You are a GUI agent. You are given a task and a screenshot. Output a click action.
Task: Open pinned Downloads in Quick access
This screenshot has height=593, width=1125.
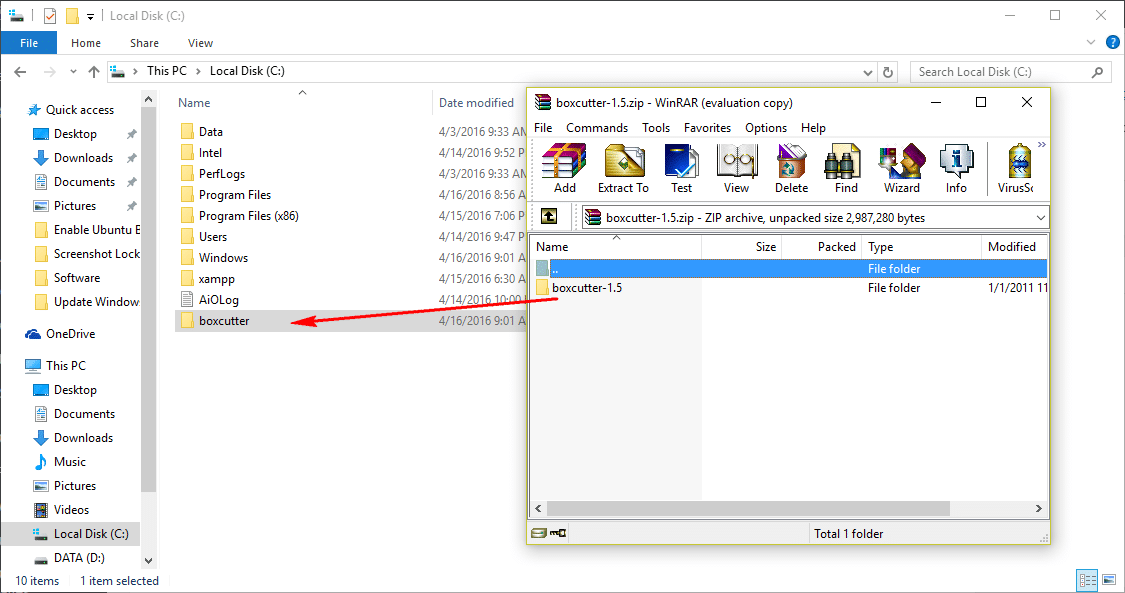[x=83, y=158]
